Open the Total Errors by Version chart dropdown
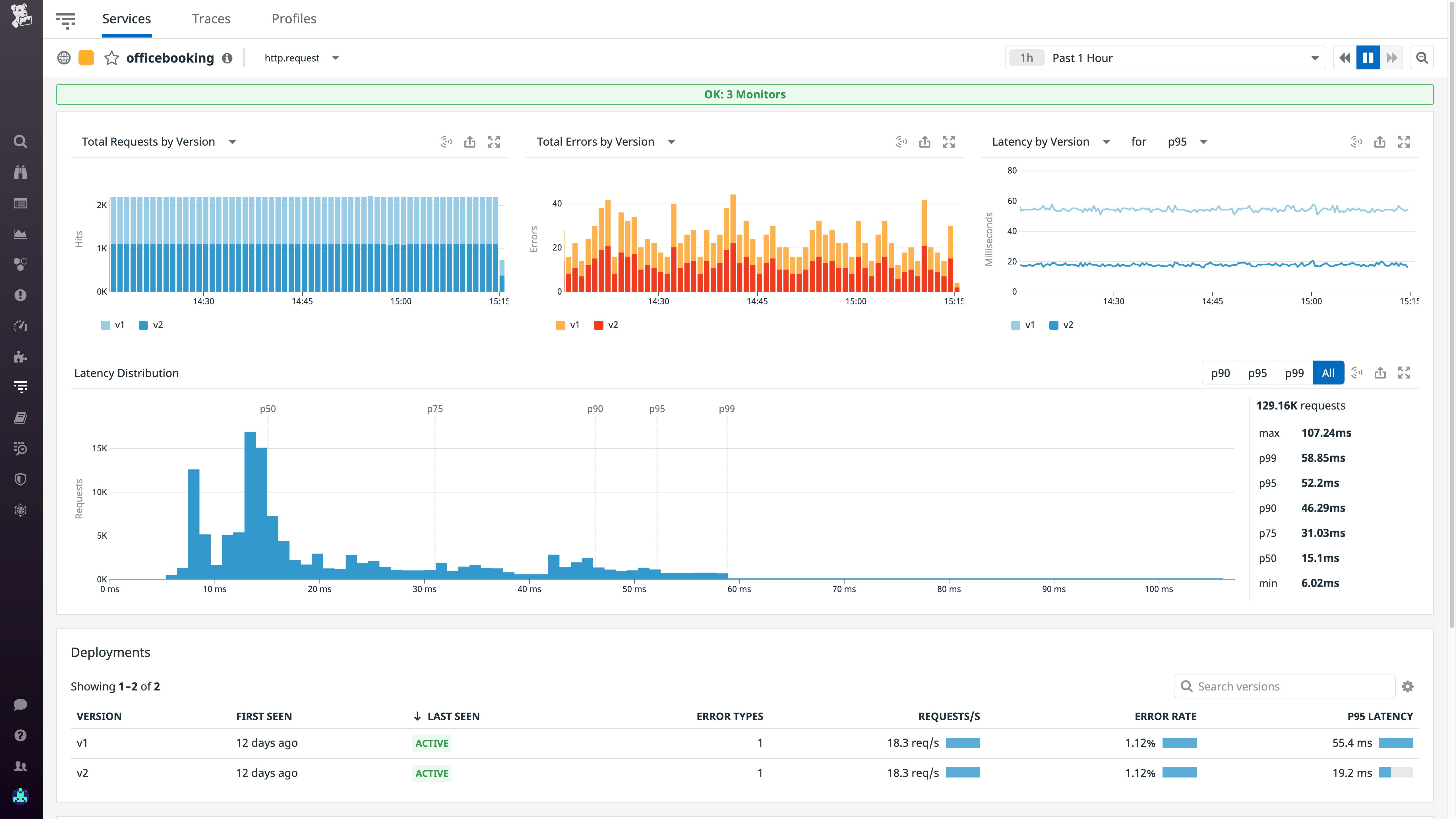The width and height of the screenshot is (1456, 819). coord(671,141)
